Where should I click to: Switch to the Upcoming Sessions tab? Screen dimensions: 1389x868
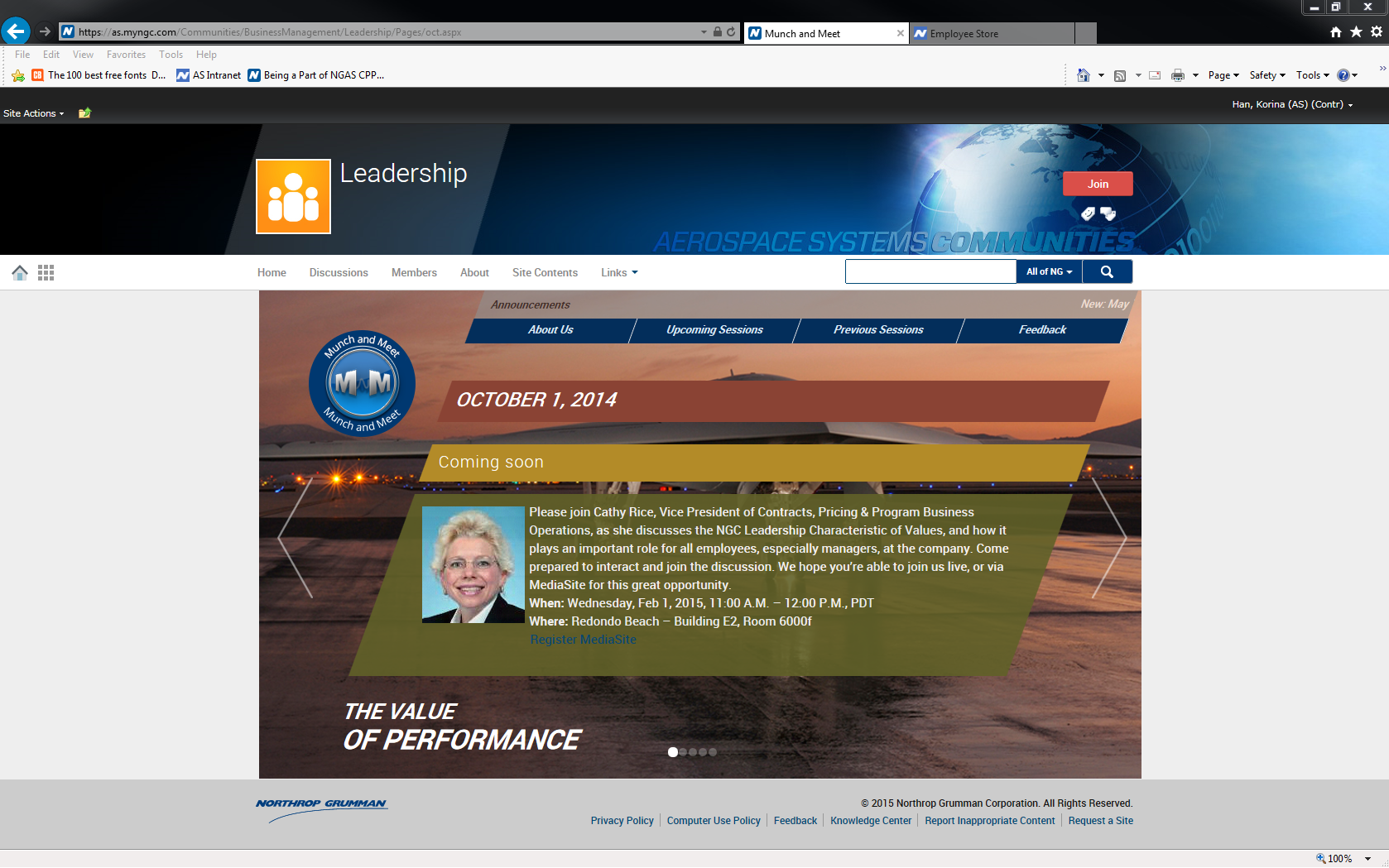[714, 329]
